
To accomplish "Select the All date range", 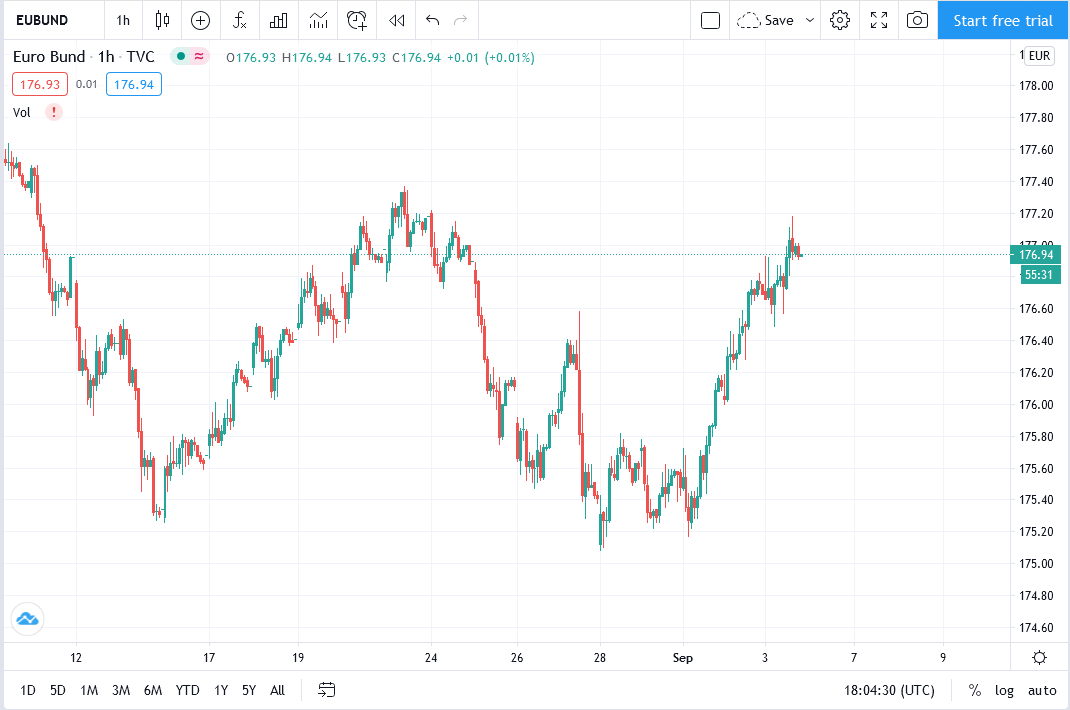I will click(x=277, y=690).
